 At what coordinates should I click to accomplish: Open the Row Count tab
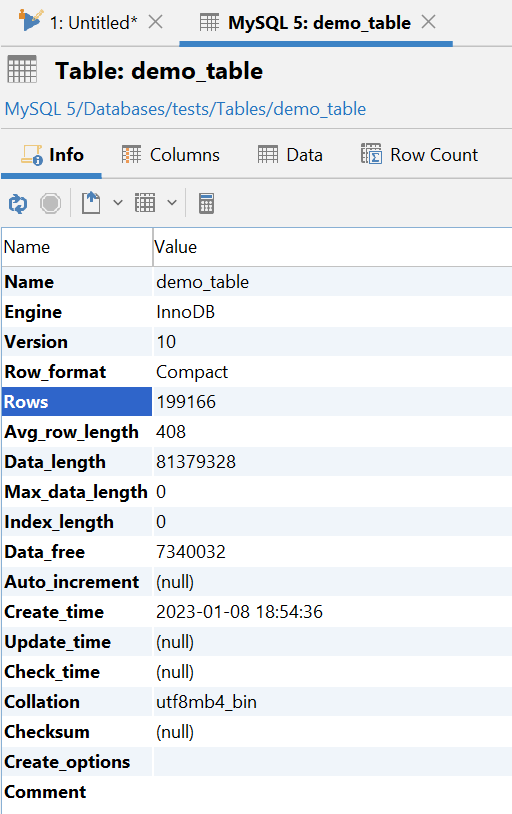[x=419, y=155]
